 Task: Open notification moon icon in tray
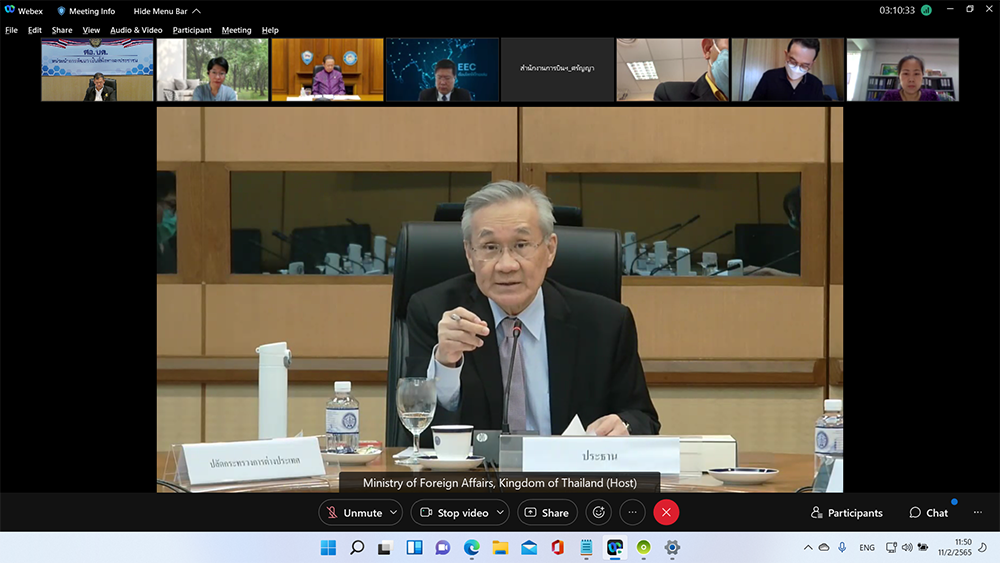983,547
